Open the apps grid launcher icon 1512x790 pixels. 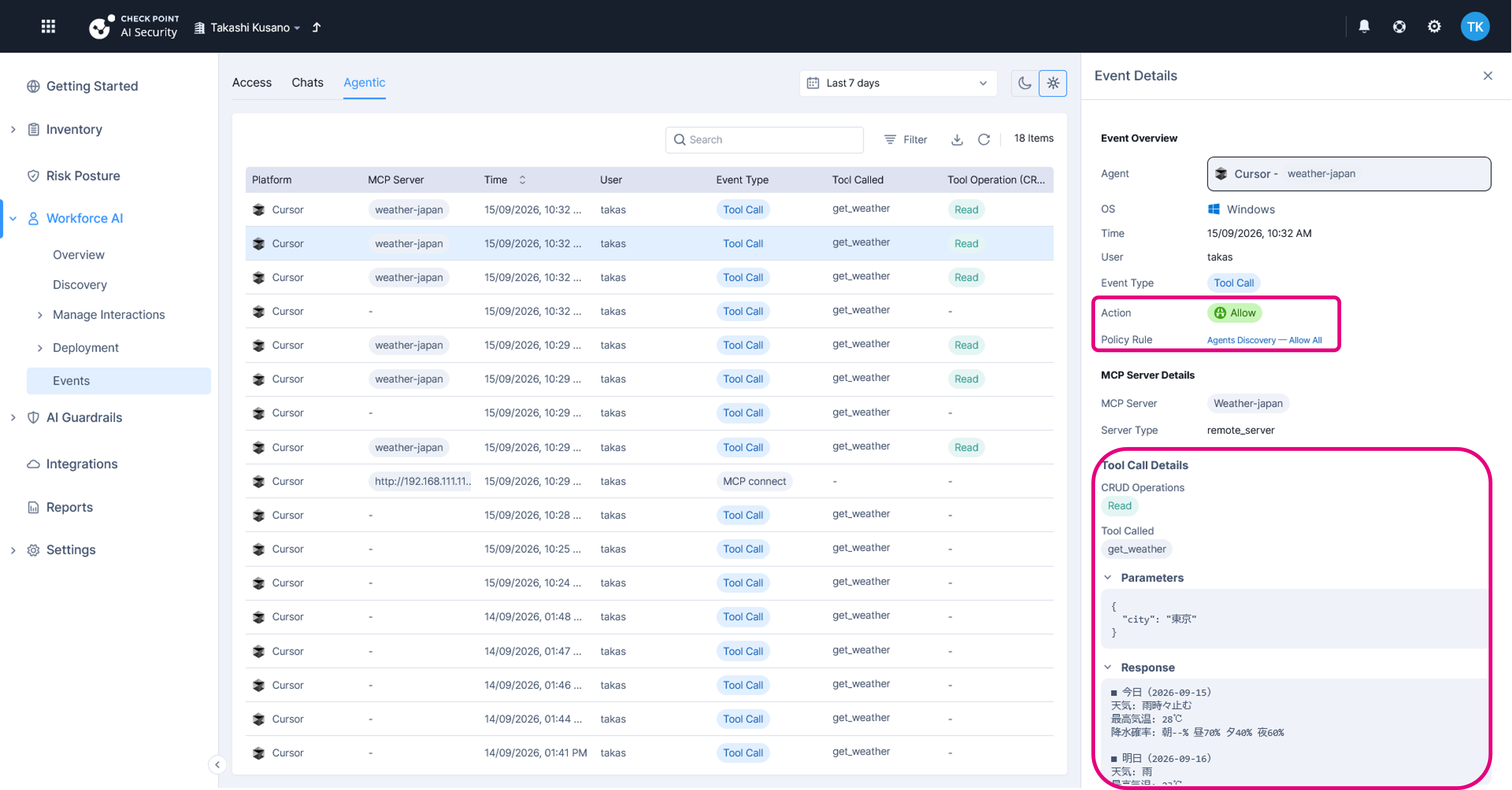click(48, 26)
